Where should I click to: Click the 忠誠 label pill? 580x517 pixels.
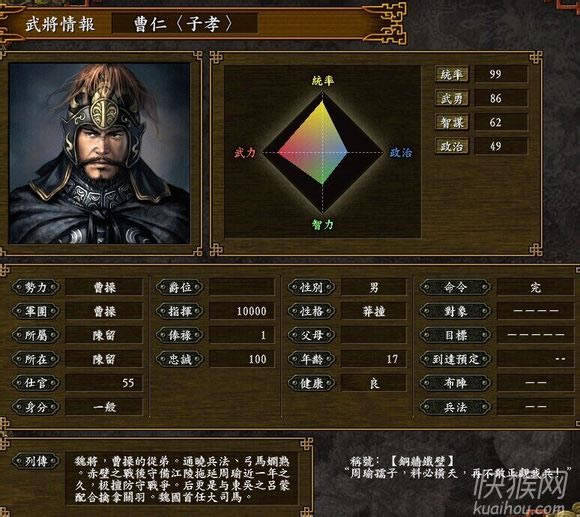point(180,359)
